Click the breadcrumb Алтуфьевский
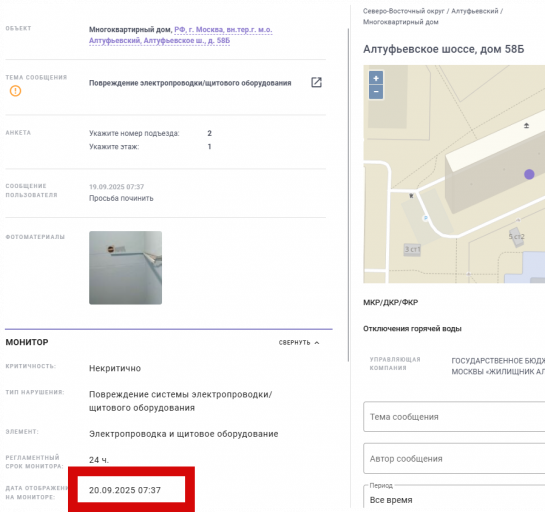Viewport: 545px width, 512px height. point(475,11)
